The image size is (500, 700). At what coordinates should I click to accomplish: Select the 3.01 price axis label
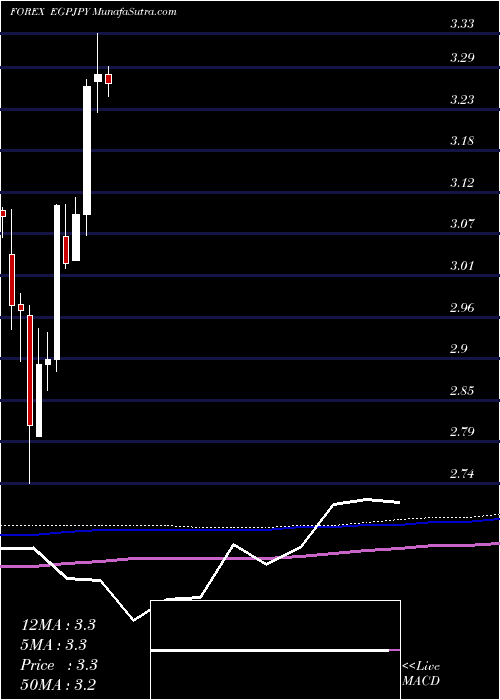point(462,266)
